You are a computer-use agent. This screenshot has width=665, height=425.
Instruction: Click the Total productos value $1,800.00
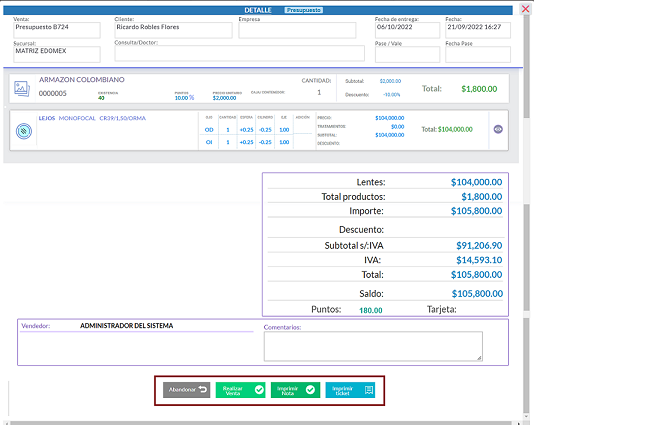click(482, 197)
